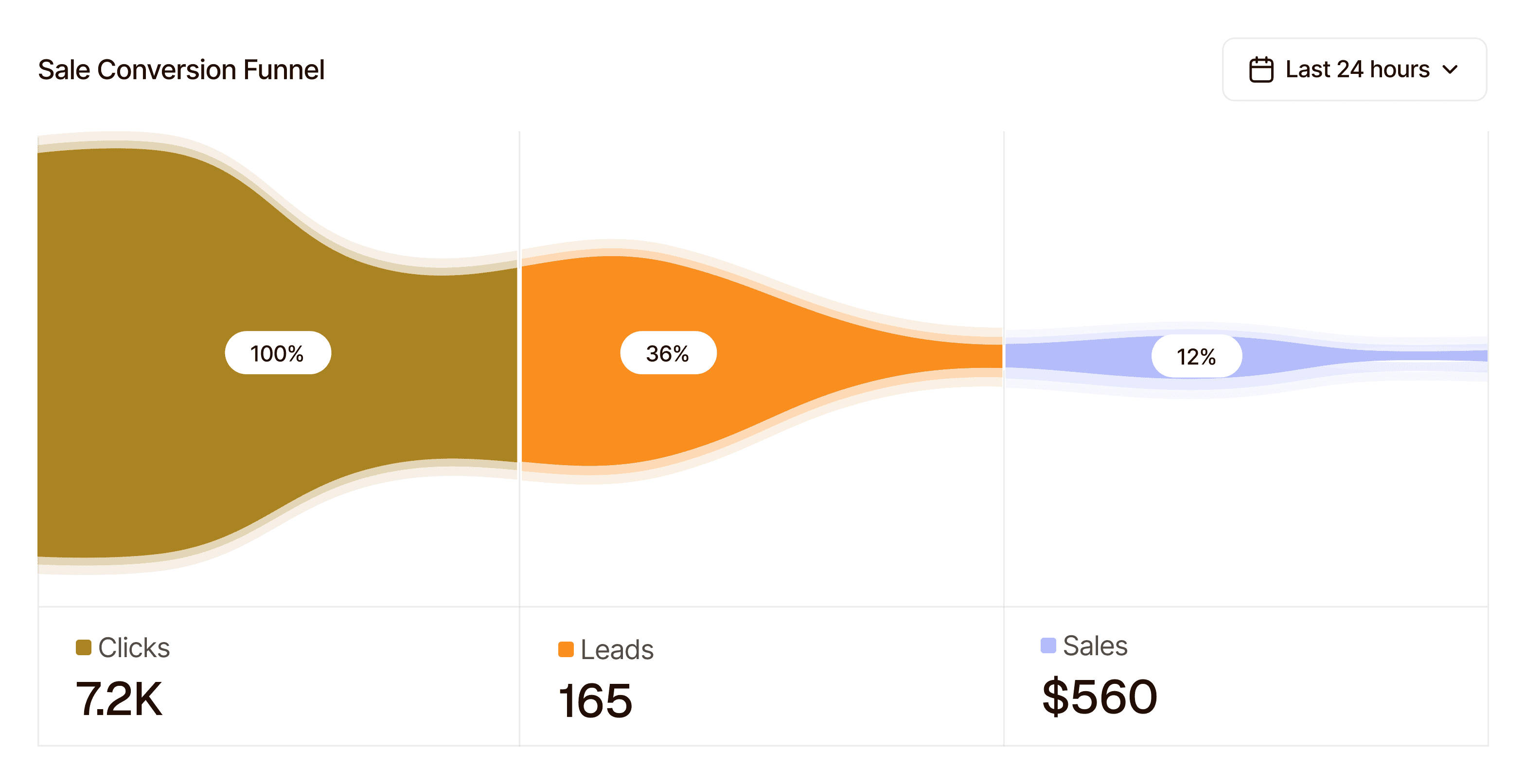Click the Sales label below funnel
This screenshot has height=784, width=1525.
click(x=1095, y=645)
